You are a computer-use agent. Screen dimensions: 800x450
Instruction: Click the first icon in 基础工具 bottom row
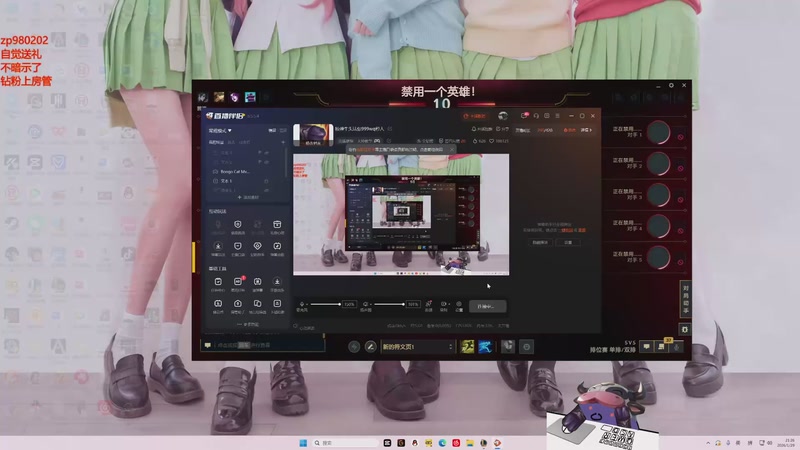click(x=218, y=304)
